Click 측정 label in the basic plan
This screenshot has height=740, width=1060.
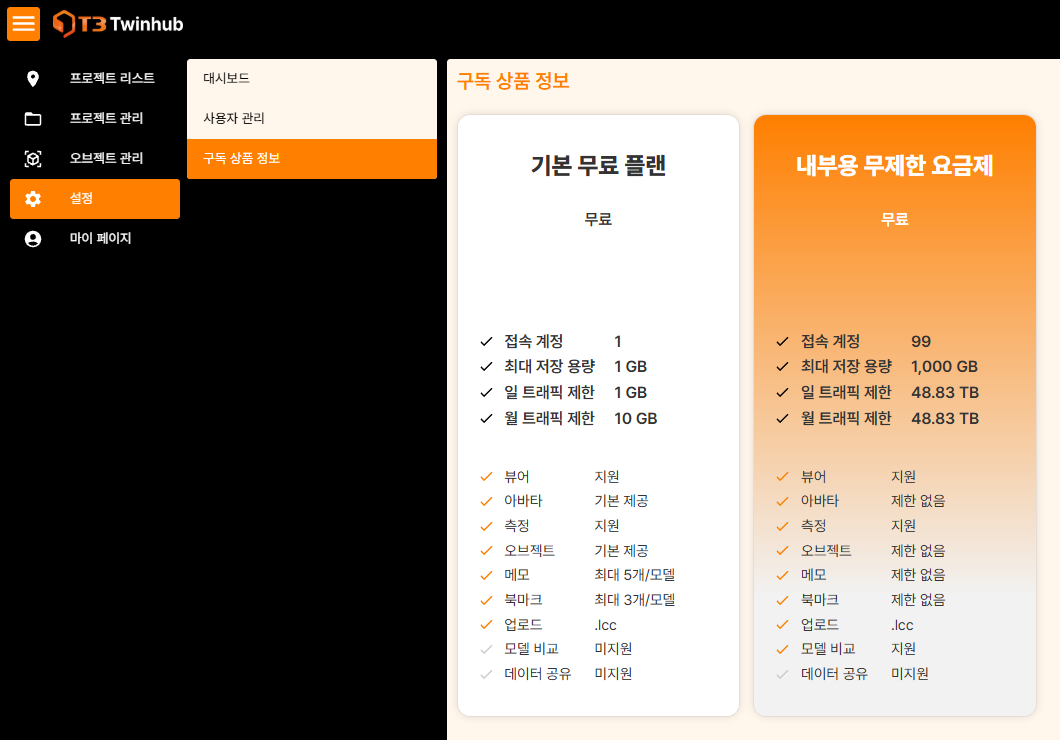point(516,526)
